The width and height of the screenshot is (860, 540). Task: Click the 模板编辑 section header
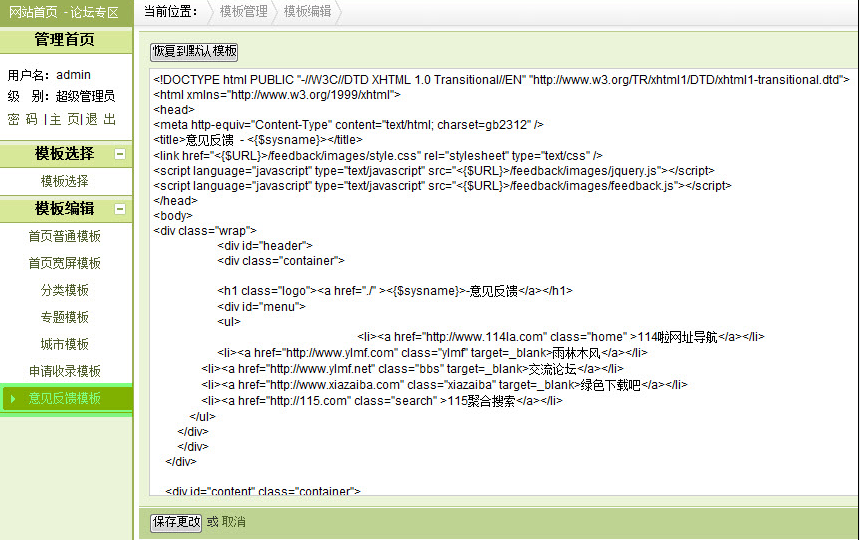click(x=65, y=208)
